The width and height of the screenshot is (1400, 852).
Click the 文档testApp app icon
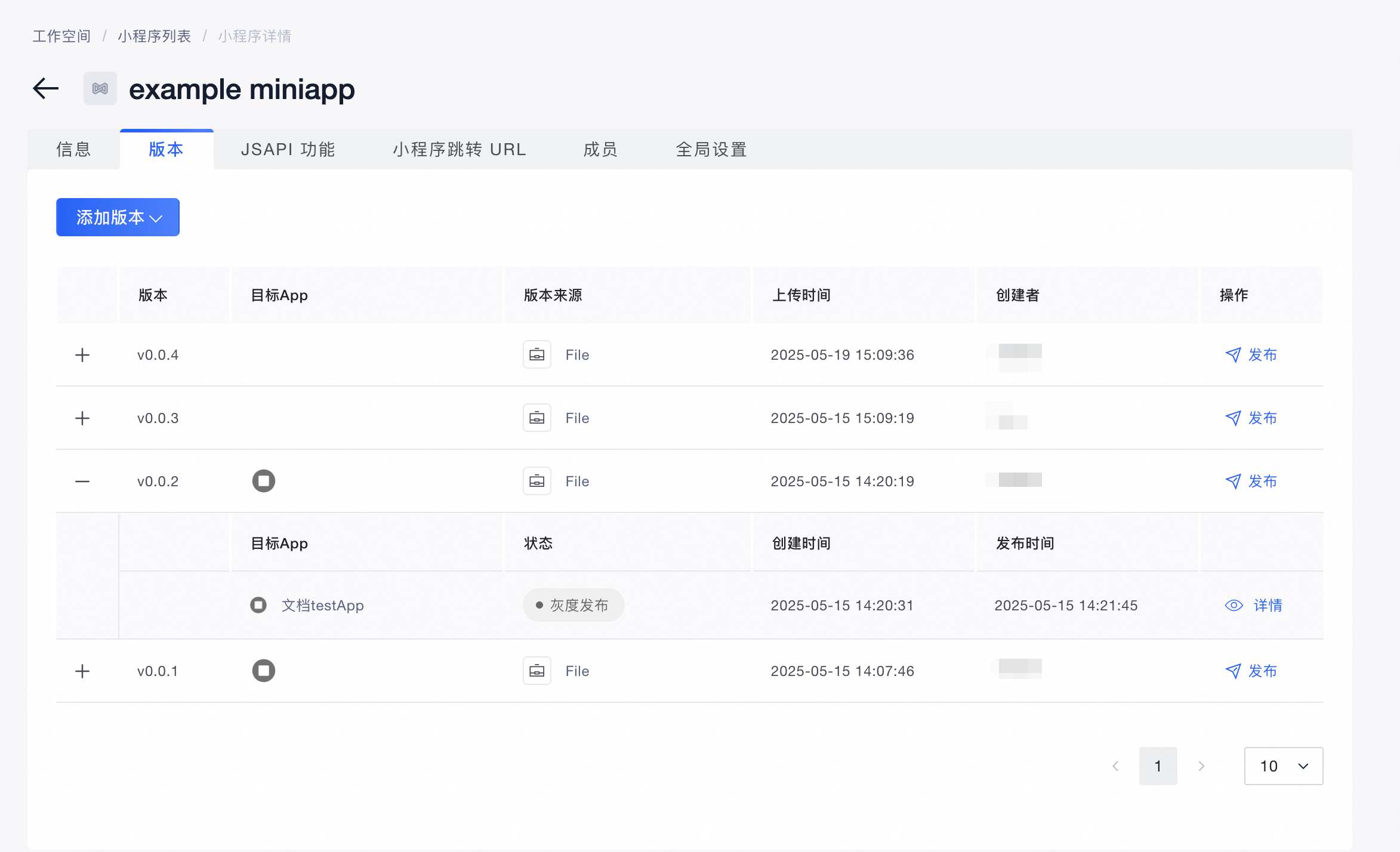pyautogui.click(x=258, y=605)
